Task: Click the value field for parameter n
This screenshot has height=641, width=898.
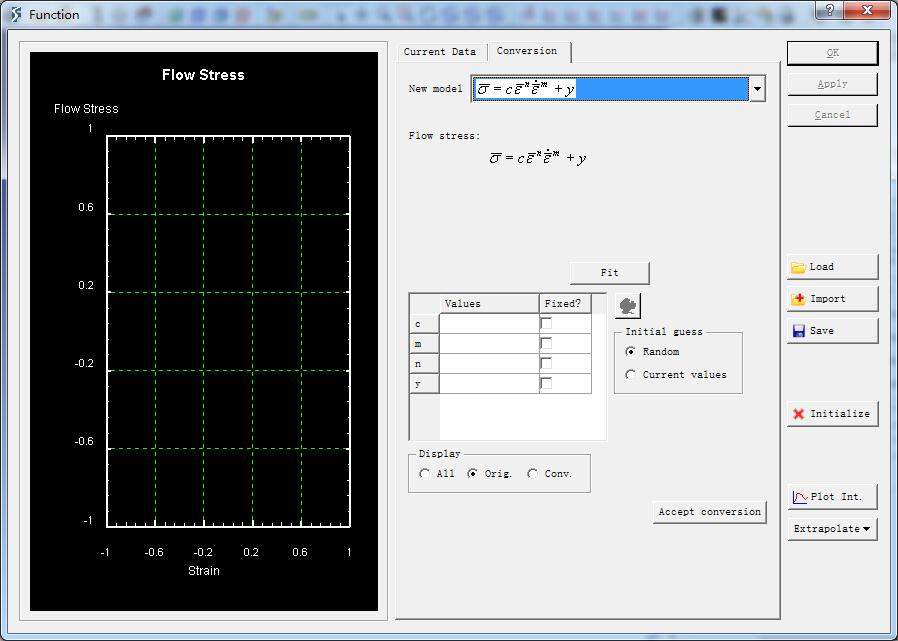Action: 489,364
